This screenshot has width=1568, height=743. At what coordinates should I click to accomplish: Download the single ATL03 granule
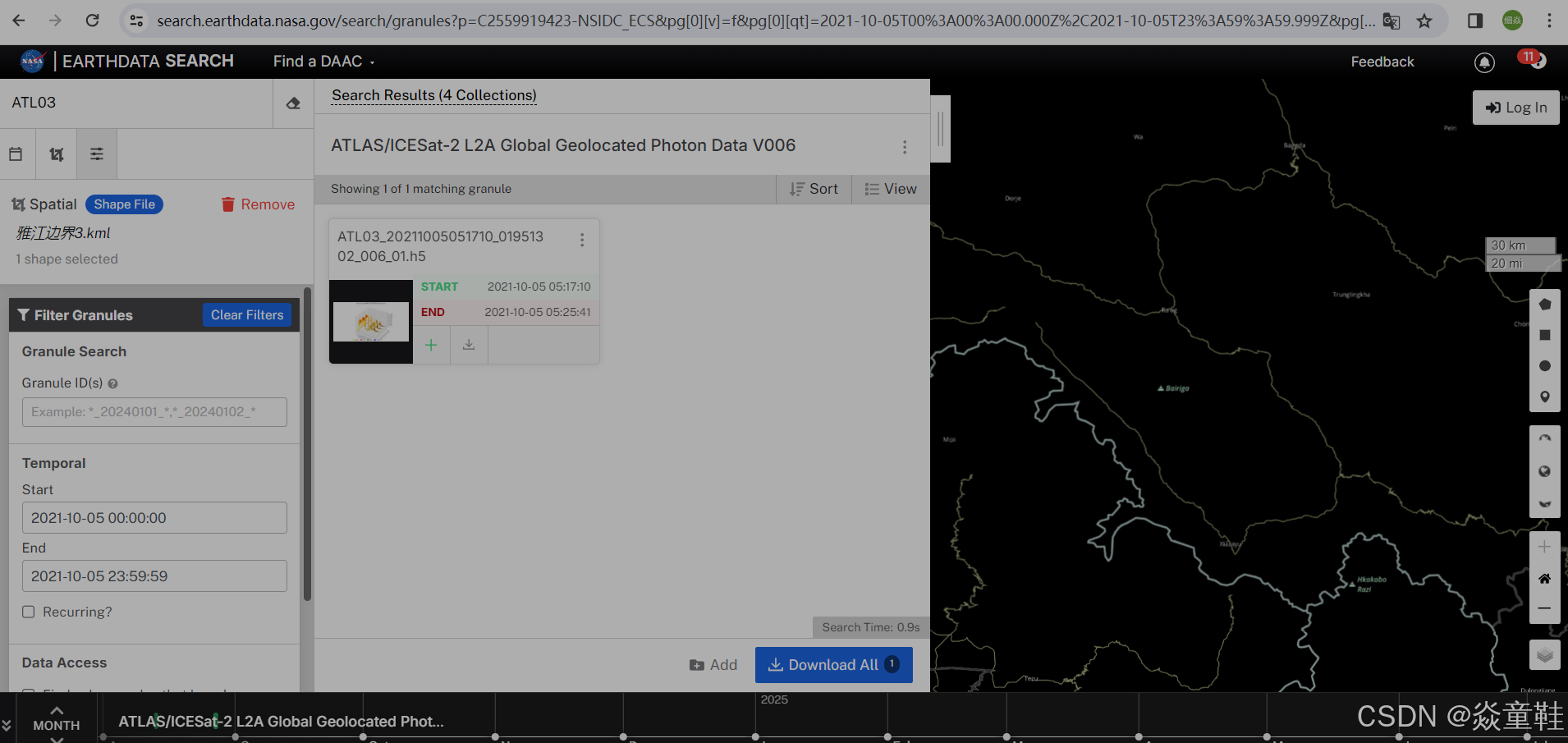coord(469,345)
